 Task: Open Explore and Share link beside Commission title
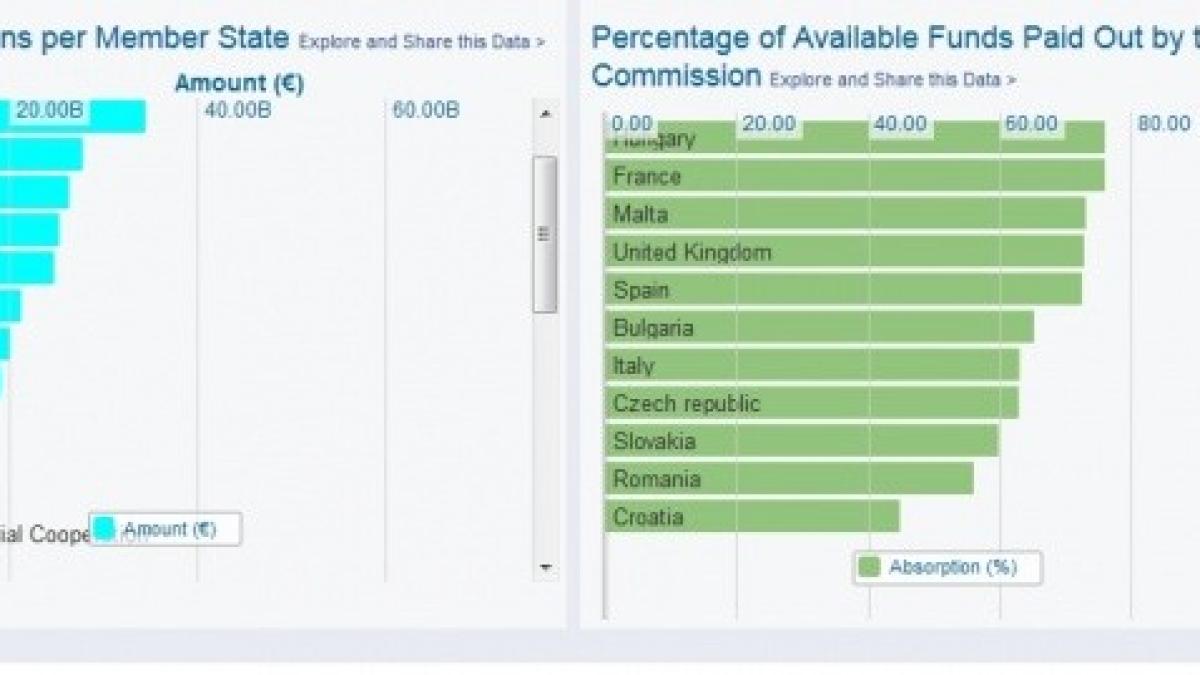(893, 79)
